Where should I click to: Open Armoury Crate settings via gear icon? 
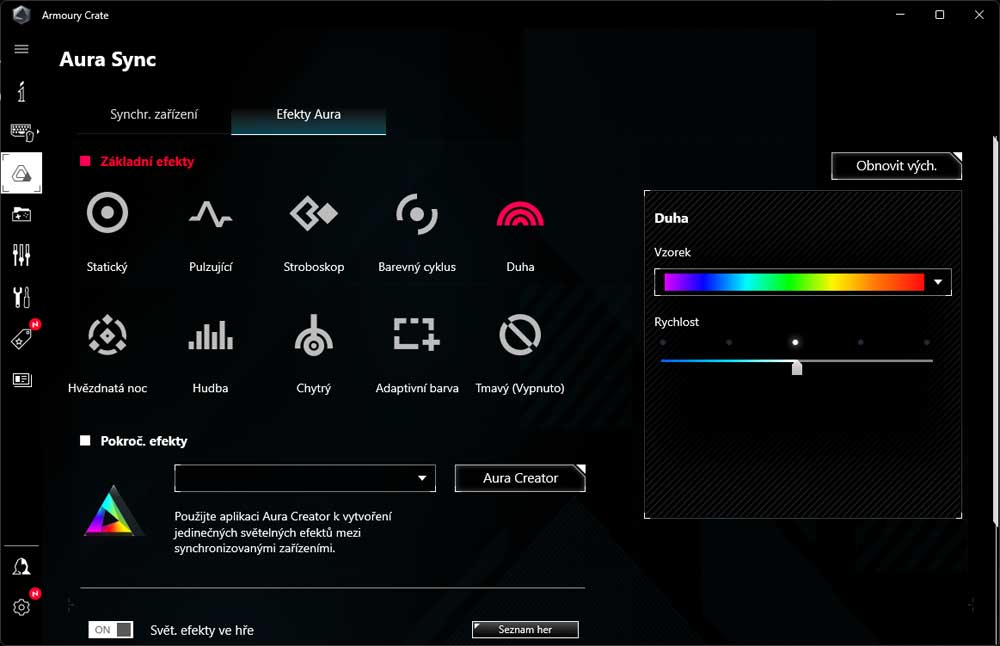click(21, 605)
